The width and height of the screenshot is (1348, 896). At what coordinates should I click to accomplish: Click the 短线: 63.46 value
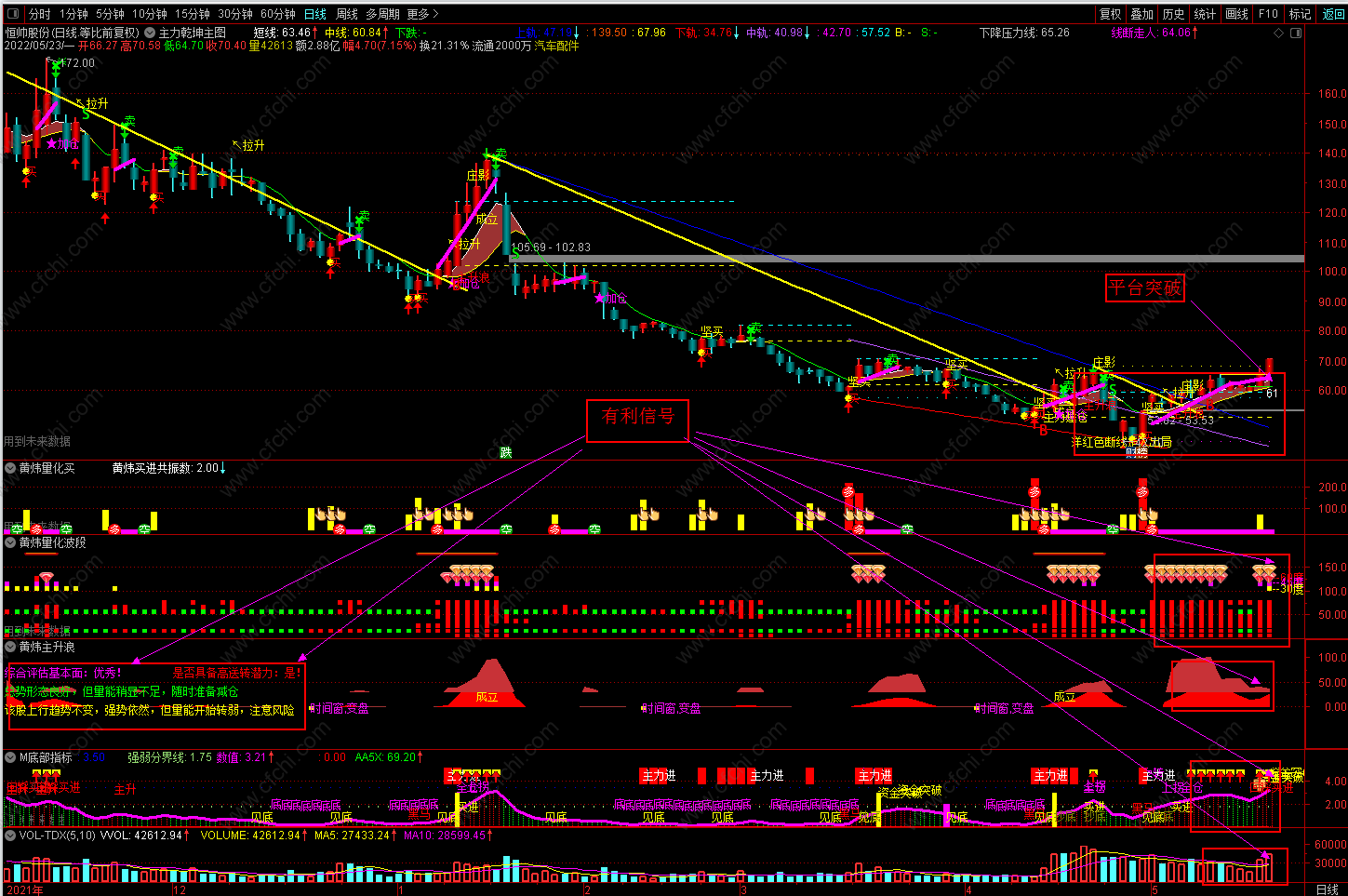(286, 33)
